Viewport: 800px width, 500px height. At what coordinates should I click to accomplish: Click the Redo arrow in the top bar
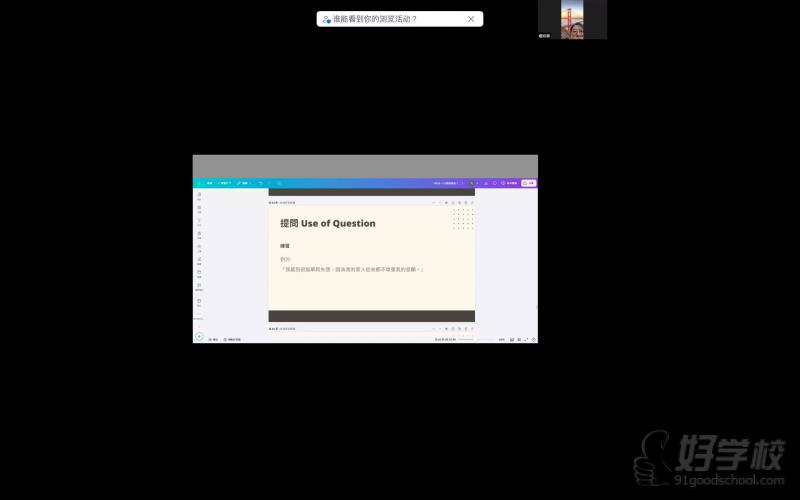tap(269, 183)
